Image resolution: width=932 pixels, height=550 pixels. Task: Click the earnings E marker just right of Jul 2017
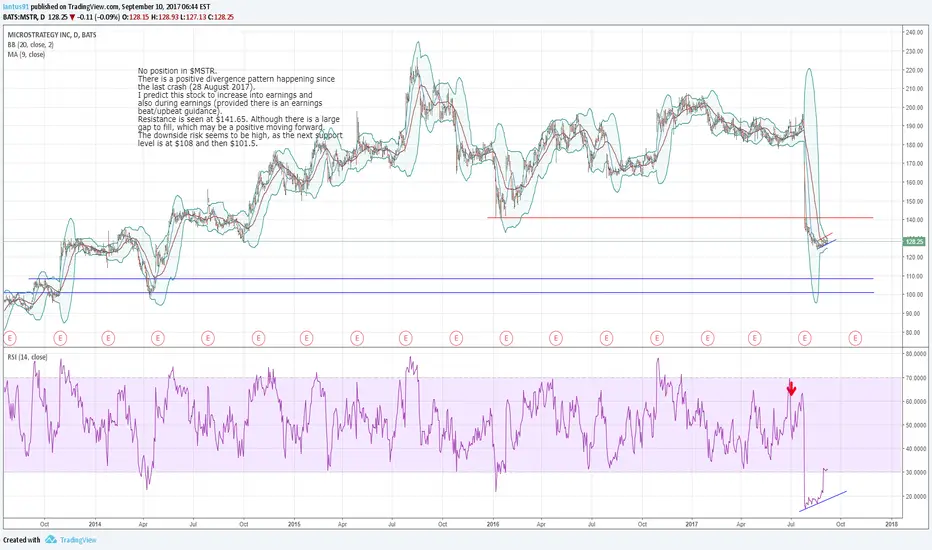coord(804,338)
